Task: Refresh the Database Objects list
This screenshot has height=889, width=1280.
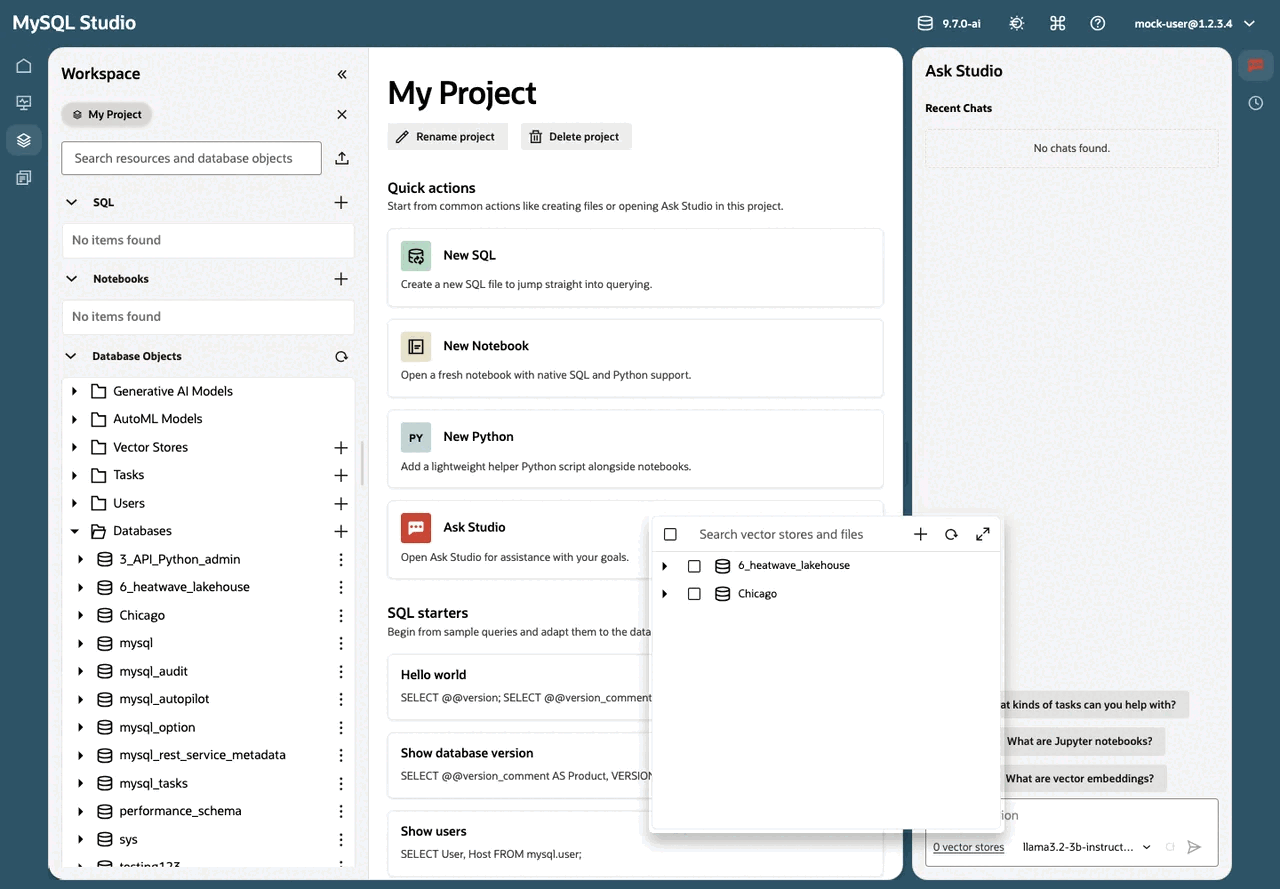Action: [x=341, y=356]
